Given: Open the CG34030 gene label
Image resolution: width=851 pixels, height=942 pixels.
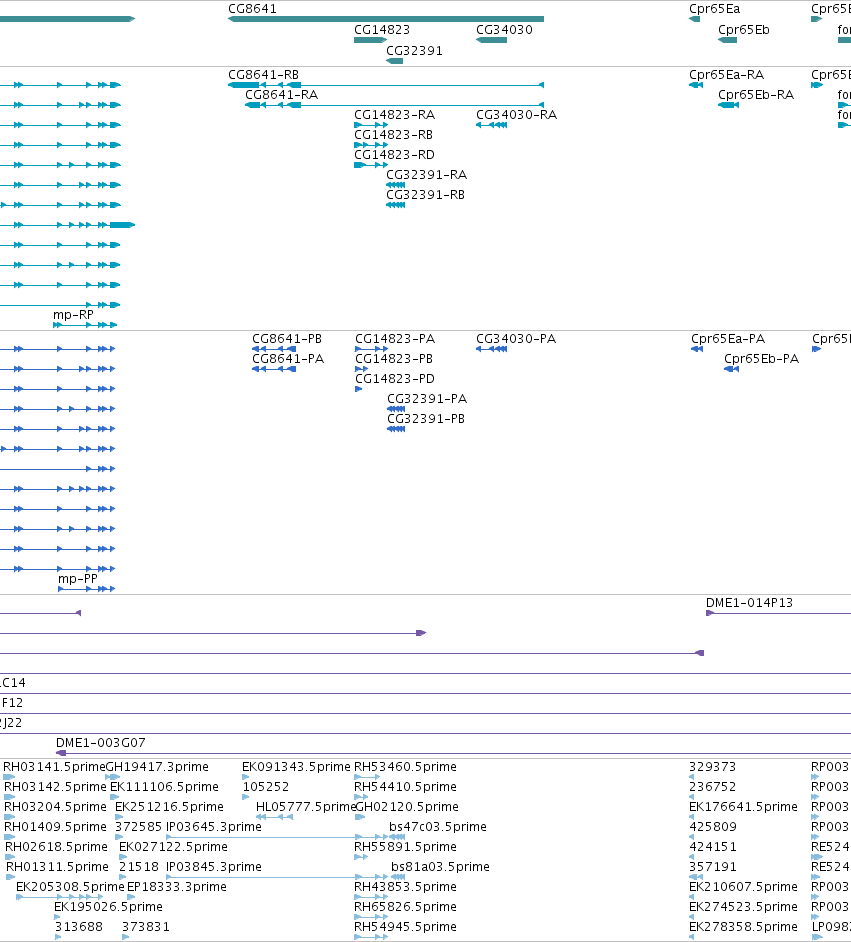Looking at the screenshot, I should 504,30.
